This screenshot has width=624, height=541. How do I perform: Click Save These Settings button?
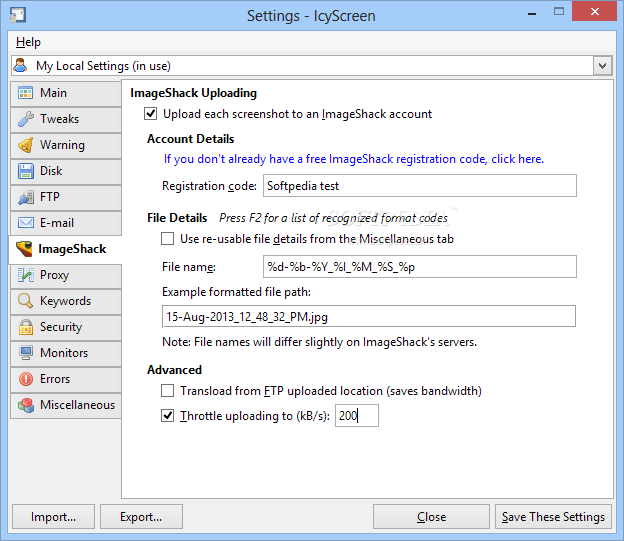tap(553, 517)
